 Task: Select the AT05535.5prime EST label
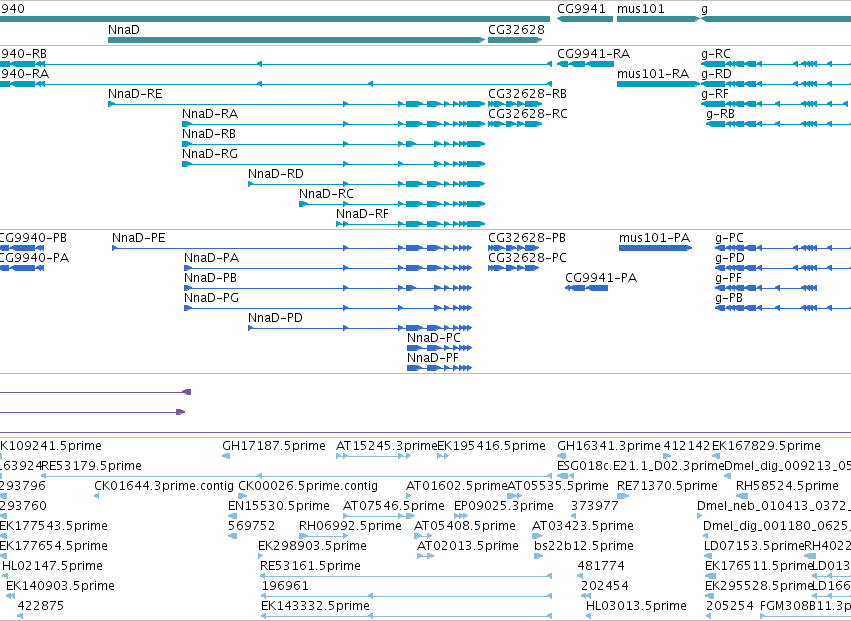[558, 485]
